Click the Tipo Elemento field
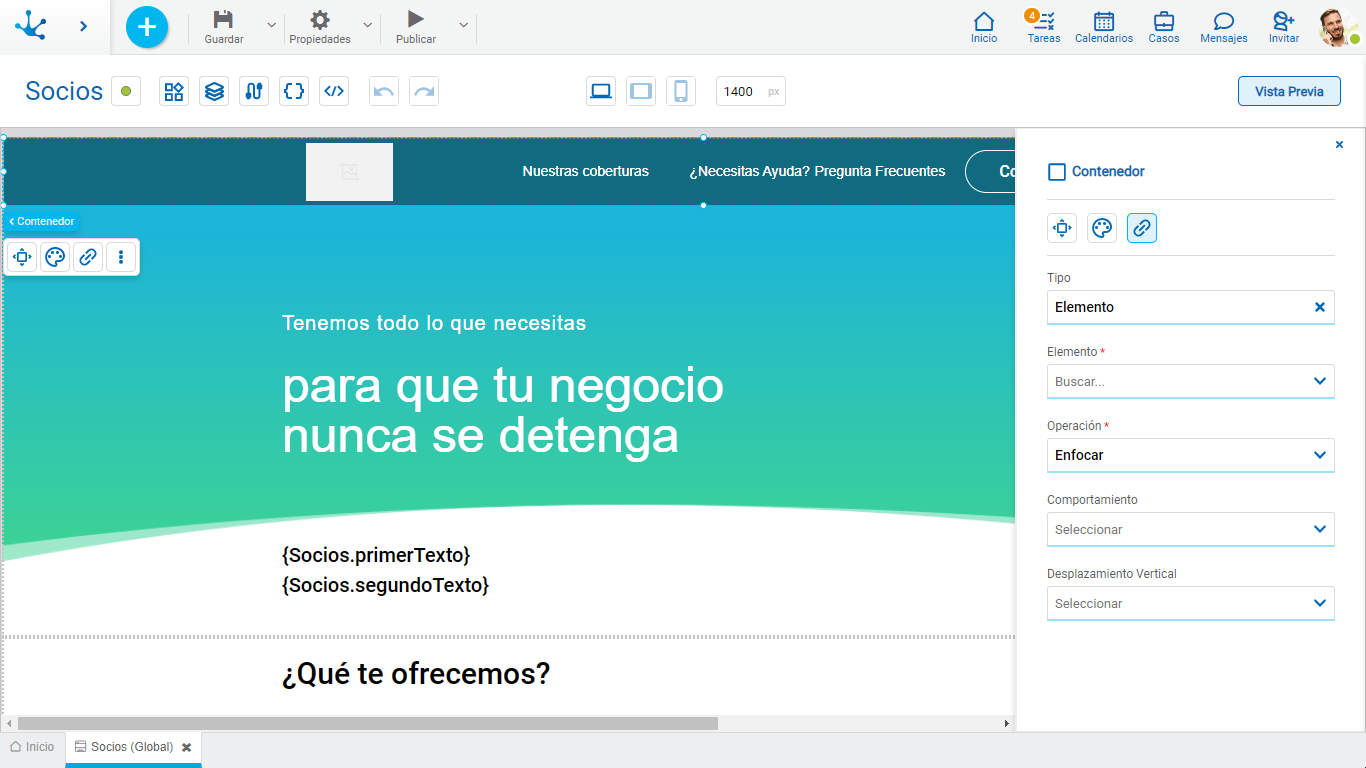This screenshot has width=1366, height=768. point(1191,307)
